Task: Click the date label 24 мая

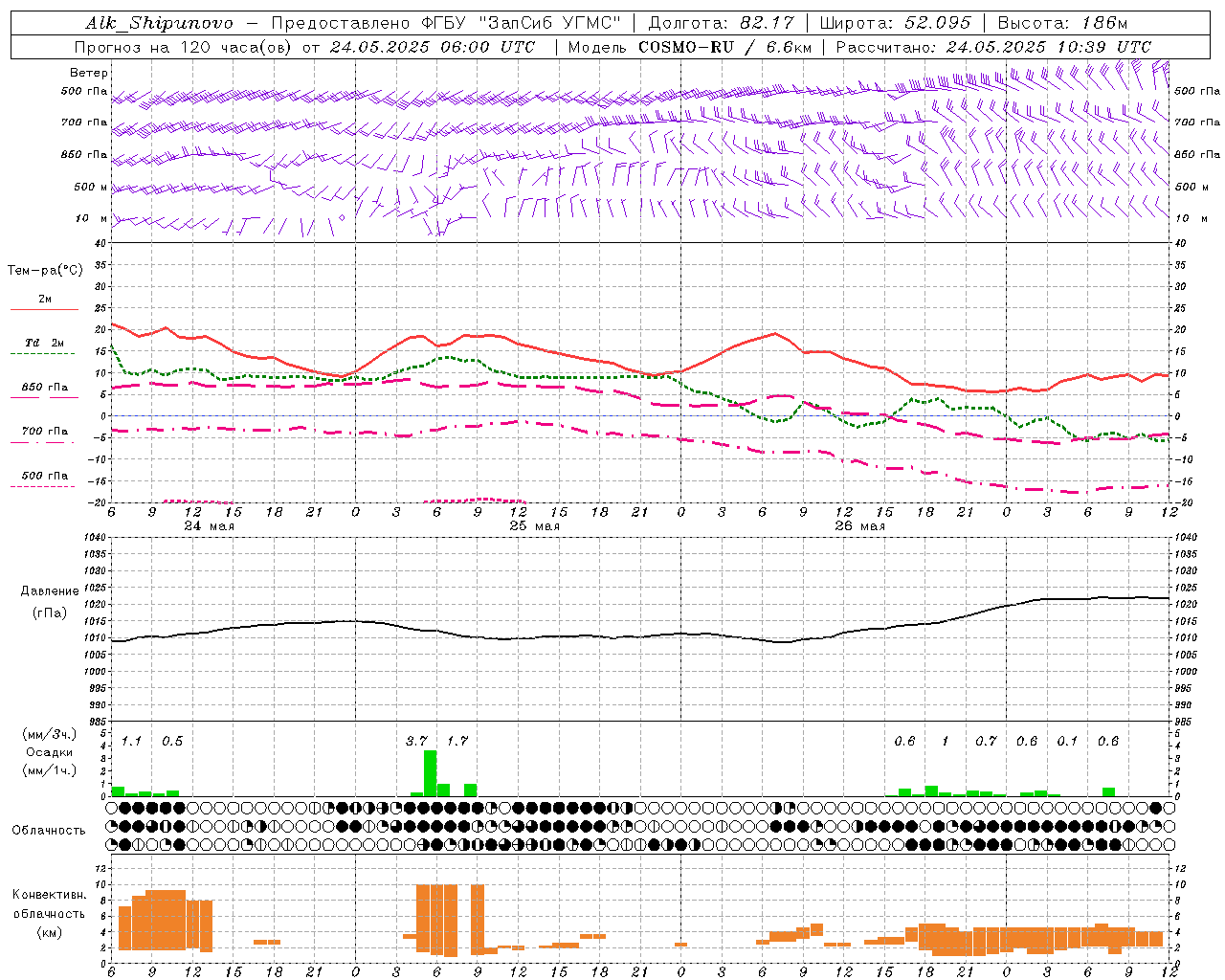Action: [209, 526]
